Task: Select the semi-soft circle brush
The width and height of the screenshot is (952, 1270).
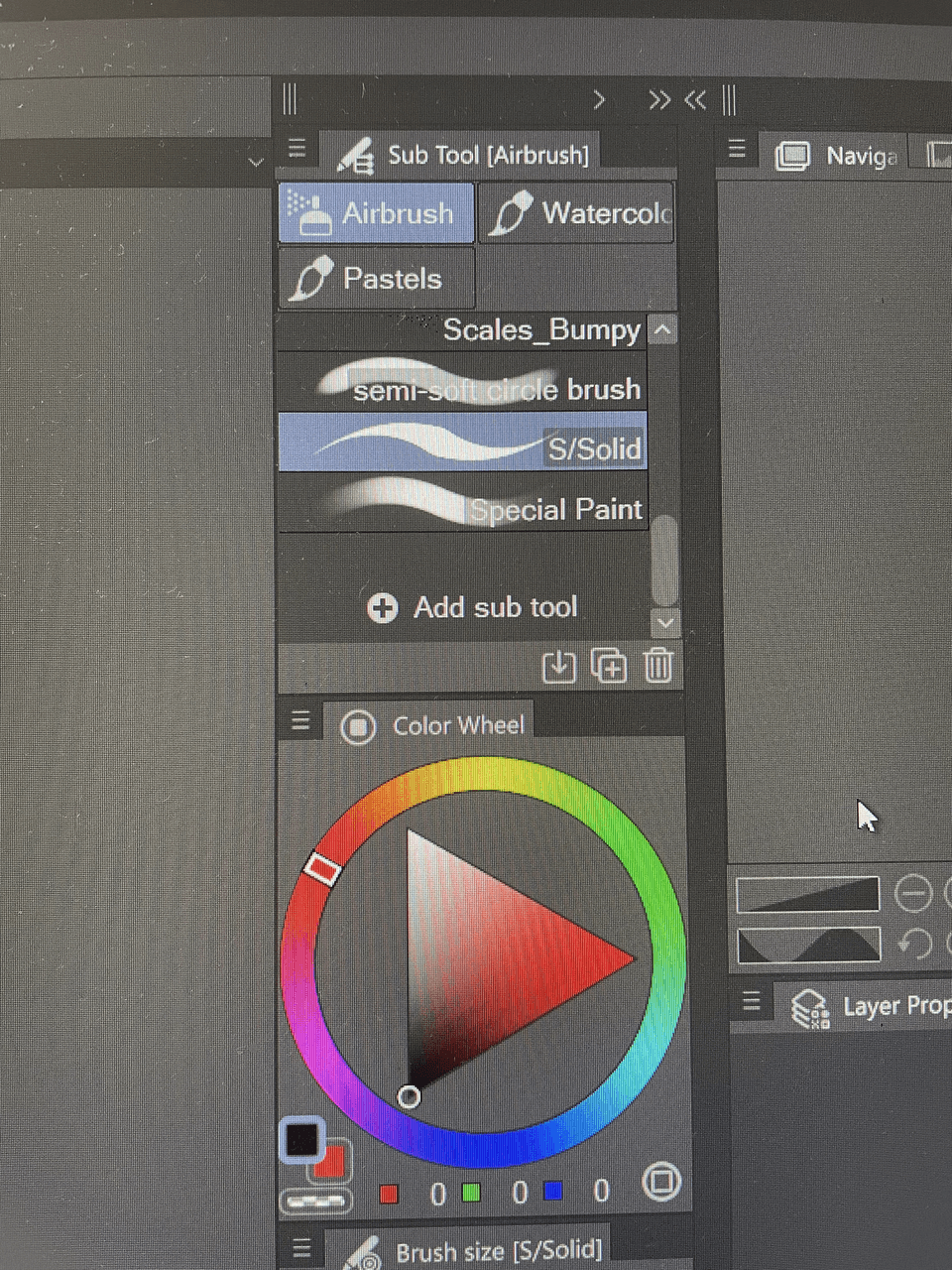Action: coord(463,382)
